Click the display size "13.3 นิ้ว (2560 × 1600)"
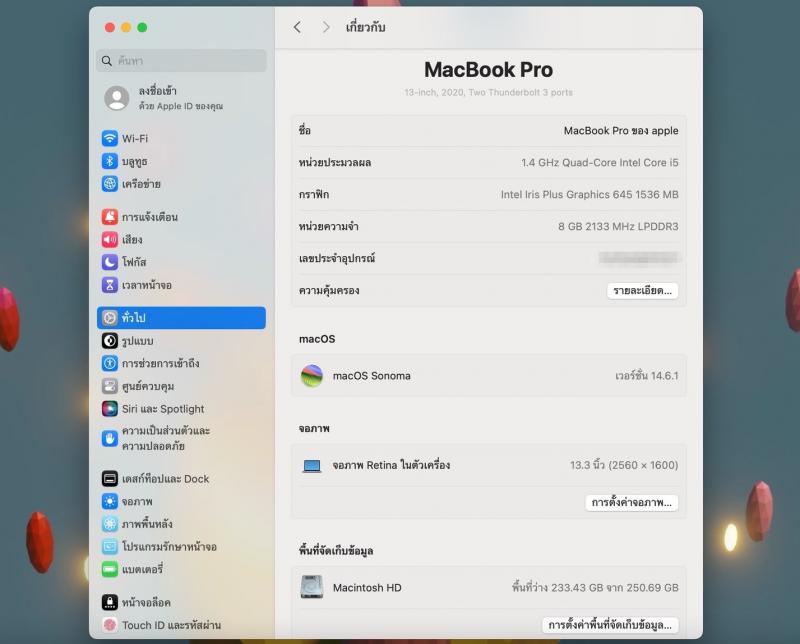 [x=624, y=465]
